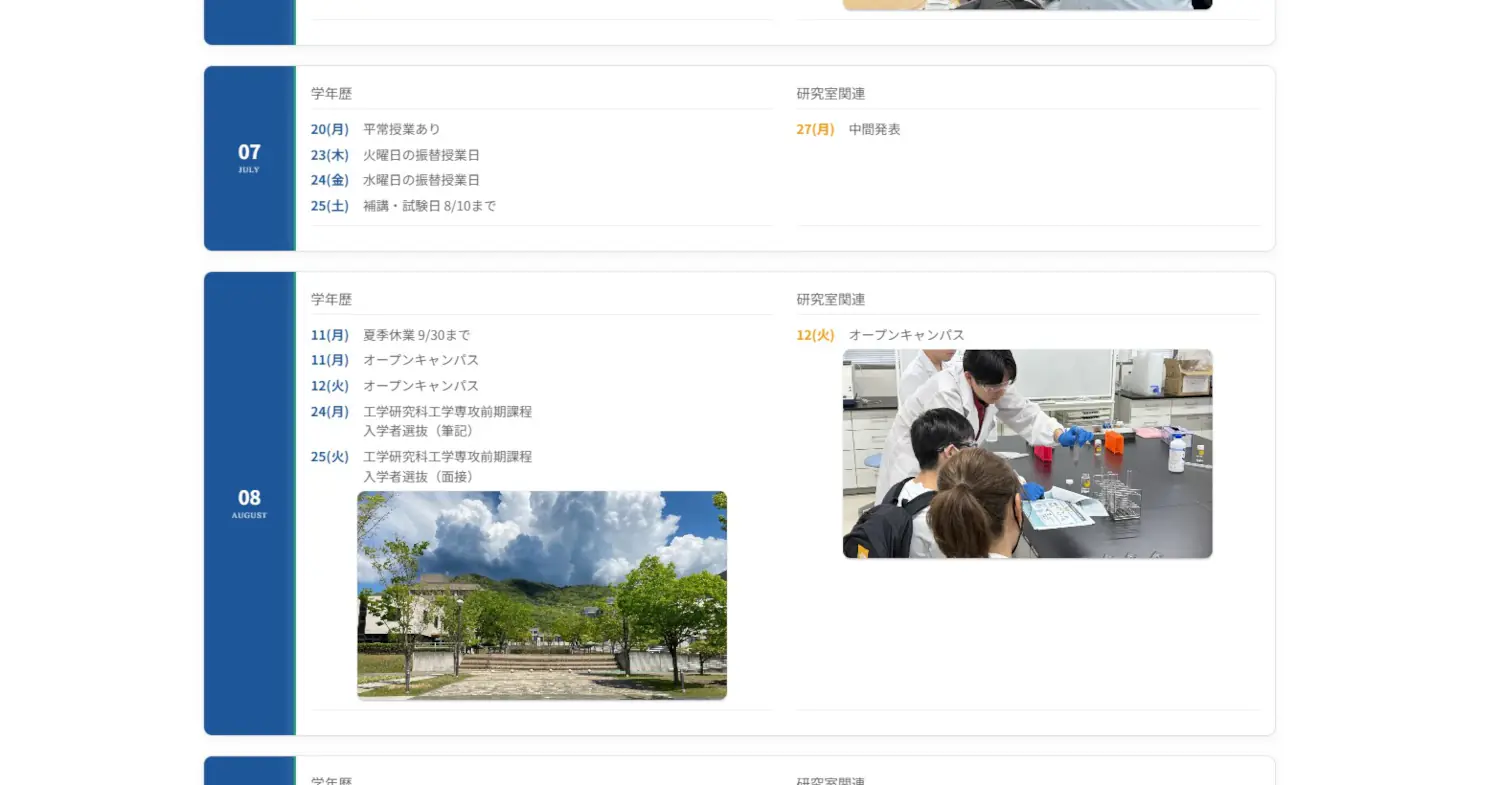The height and width of the screenshot is (785, 1500).
Task: Click the 入学者選抜（筆記） entry
Action: [x=447, y=421]
